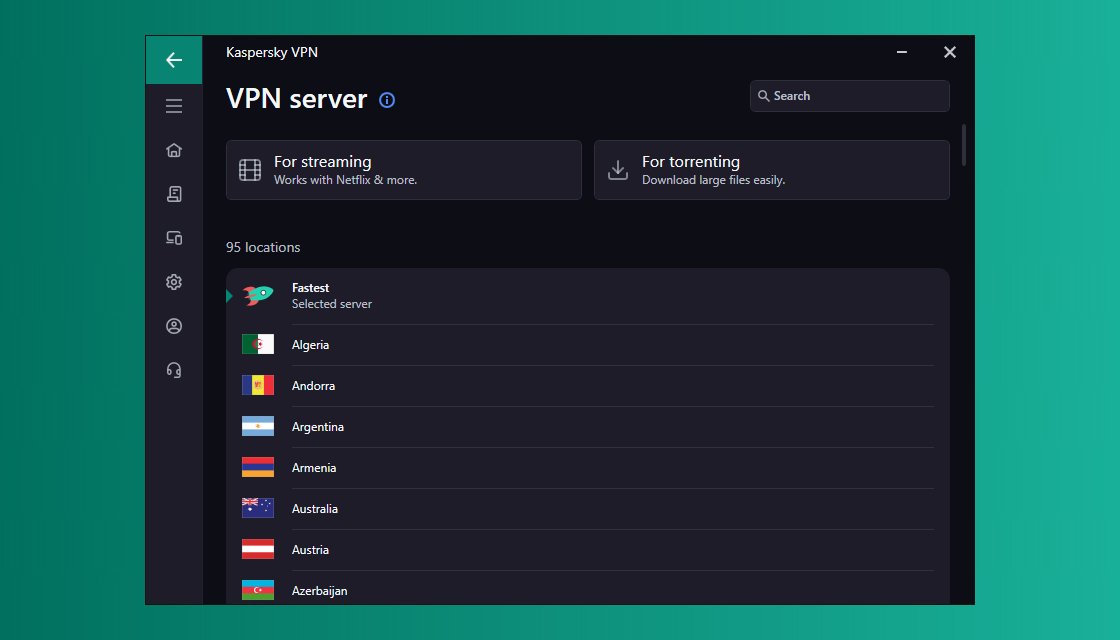Select Andorra server location
Image resolution: width=1120 pixels, height=640 pixels.
(x=588, y=386)
